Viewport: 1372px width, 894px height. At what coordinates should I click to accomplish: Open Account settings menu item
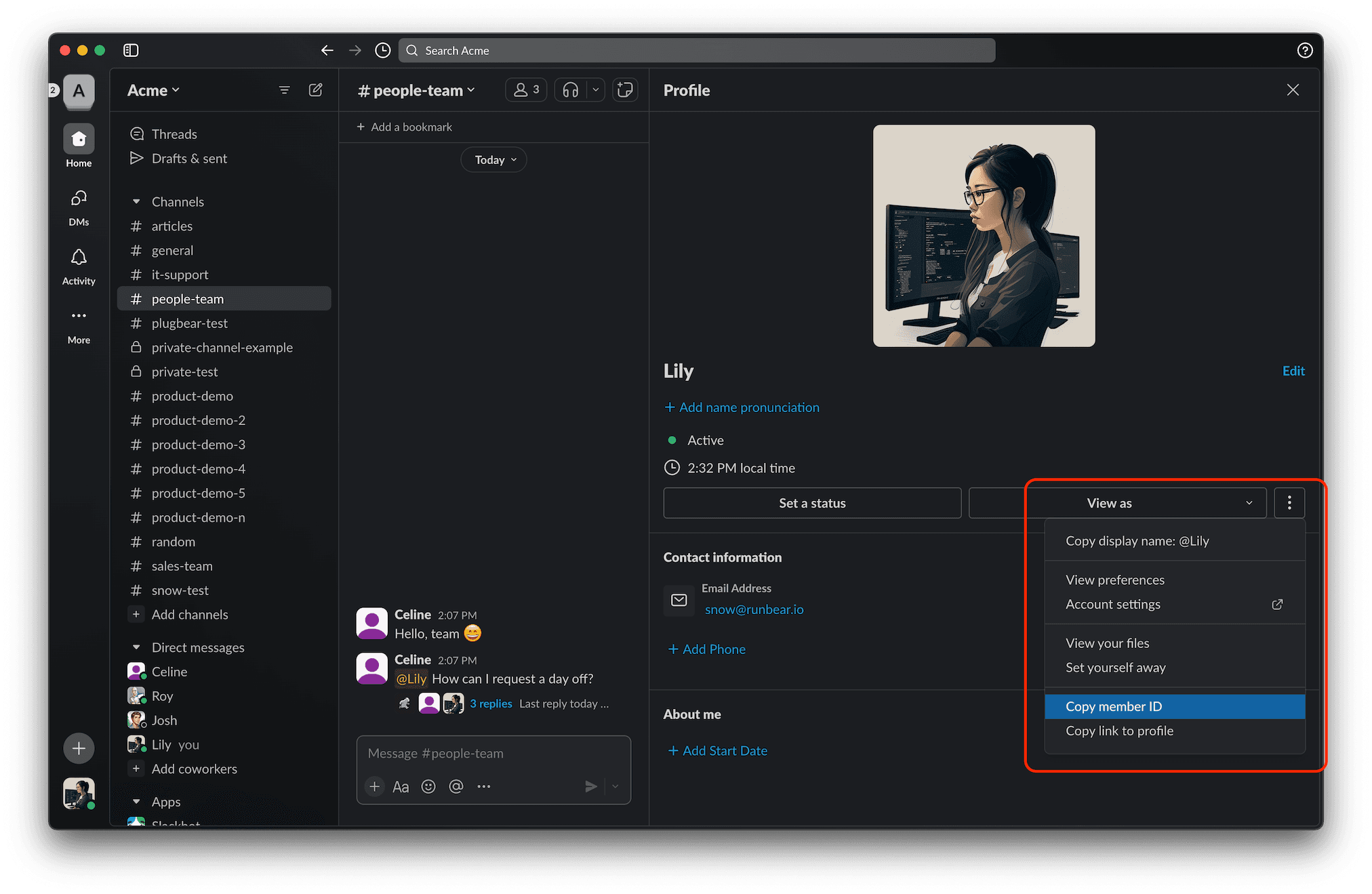point(1175,604)
